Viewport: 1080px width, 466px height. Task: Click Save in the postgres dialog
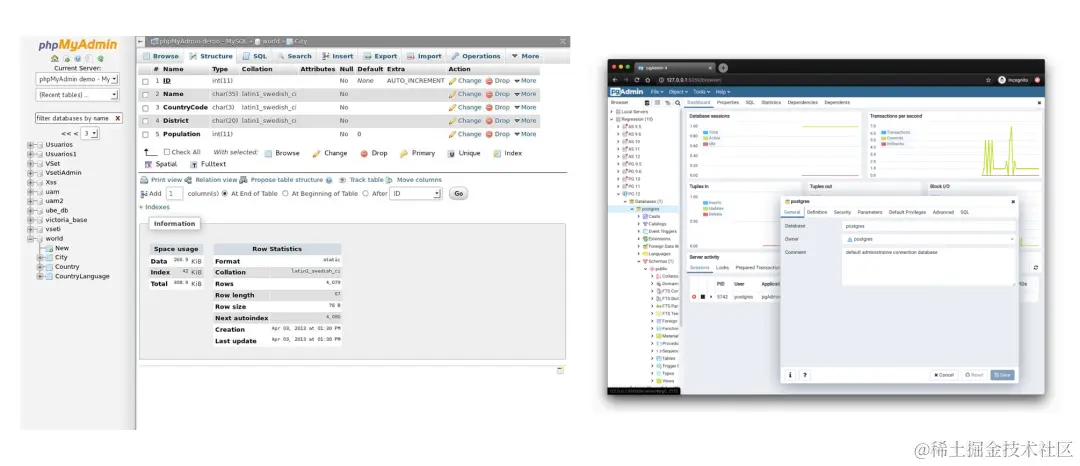[x=1002, y=375]
